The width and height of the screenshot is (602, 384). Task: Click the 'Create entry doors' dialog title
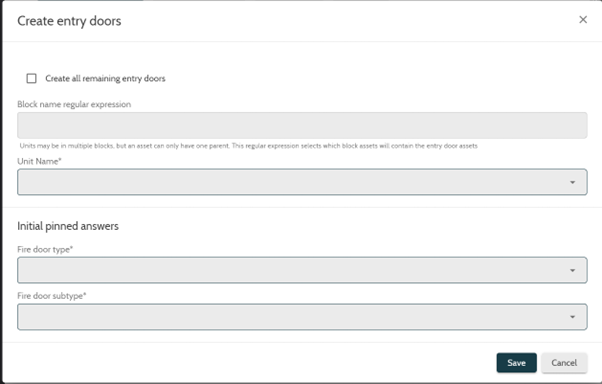(69, 21)
